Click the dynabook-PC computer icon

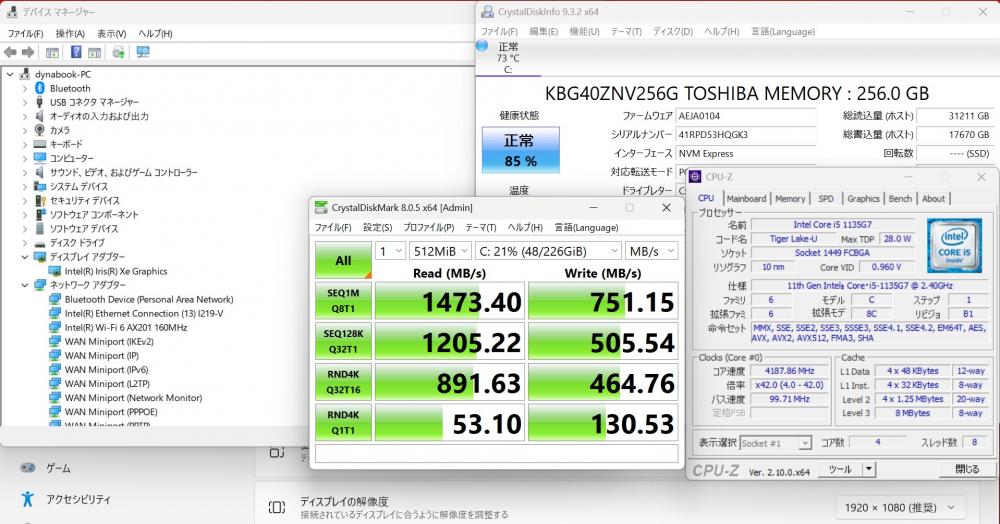25,74
